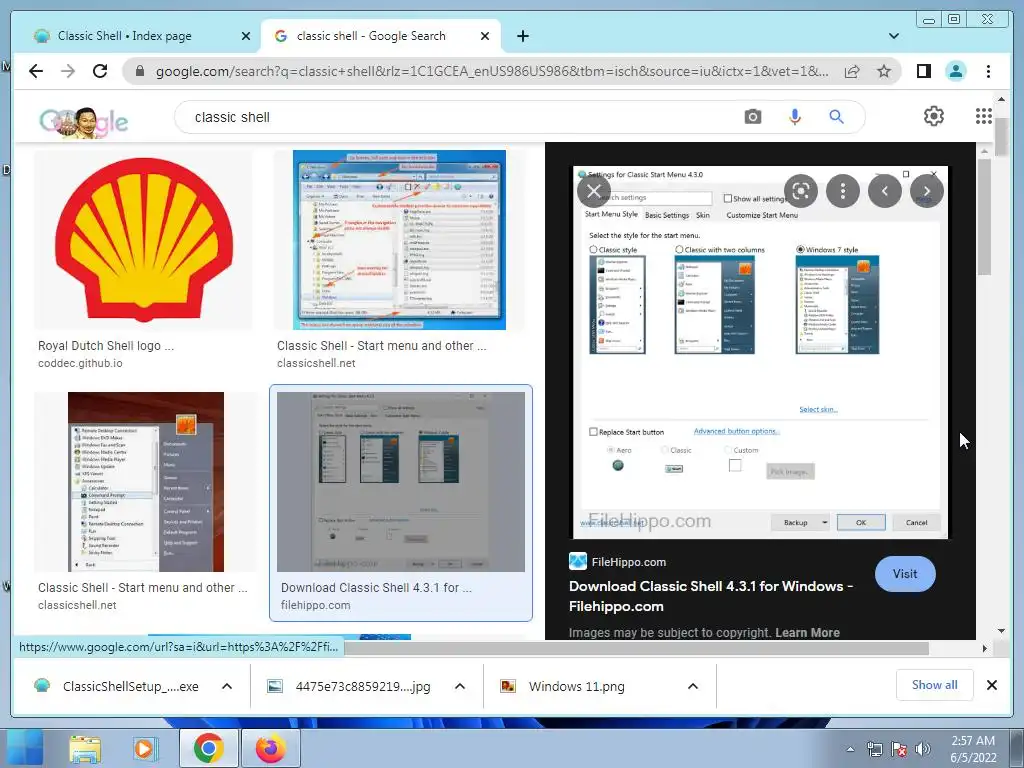
Task: Toggle Chrome side panel icon
Action: click(x=923, y=71)
